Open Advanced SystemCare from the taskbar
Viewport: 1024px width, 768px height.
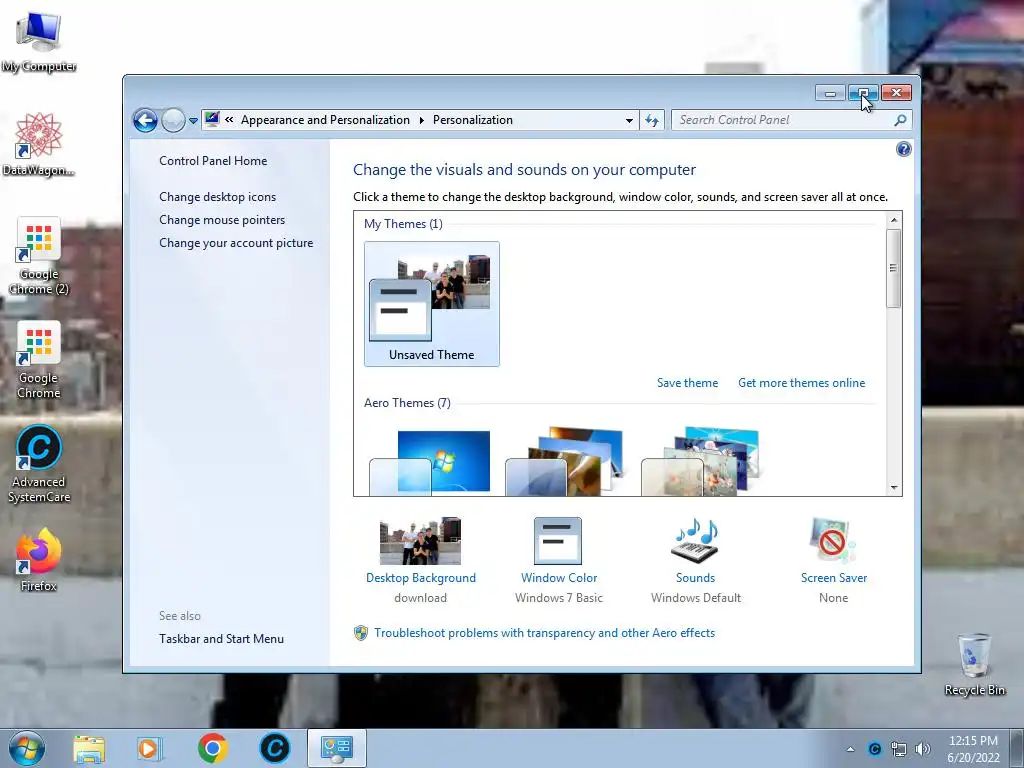pos(274,748)
